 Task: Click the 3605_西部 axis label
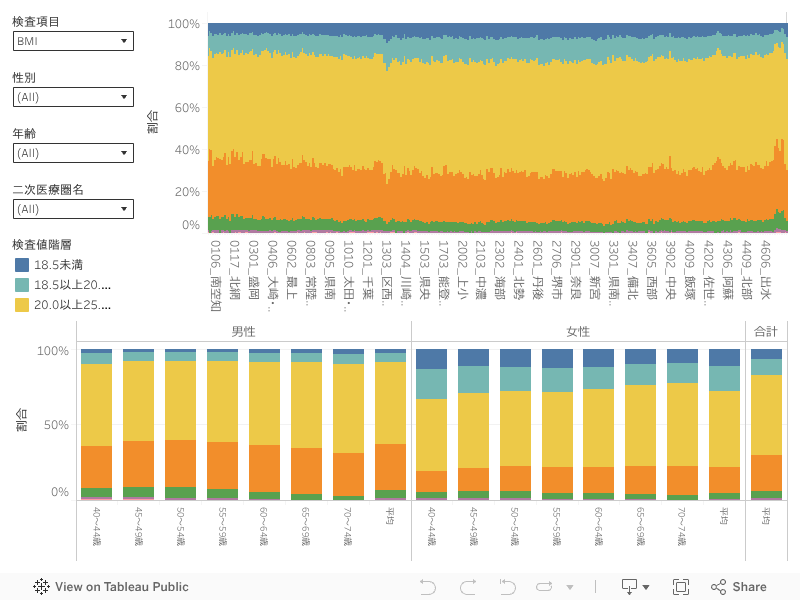[651, 269]
